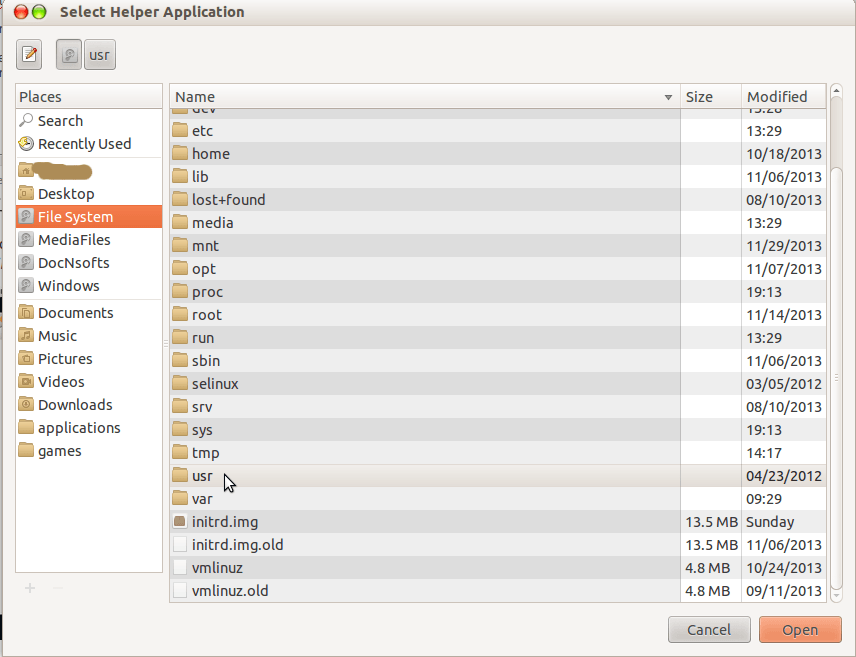Select Recently Used in Places
Image resolution: width=856 pixels, height=657 pixels.
pos(84,144)
